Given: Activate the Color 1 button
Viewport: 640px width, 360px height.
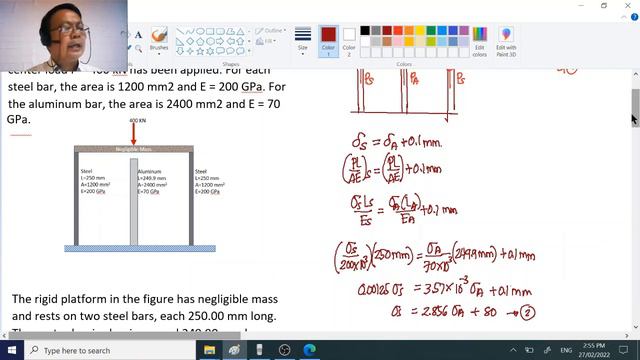Looking at the screenshot, I should (328, 41).
